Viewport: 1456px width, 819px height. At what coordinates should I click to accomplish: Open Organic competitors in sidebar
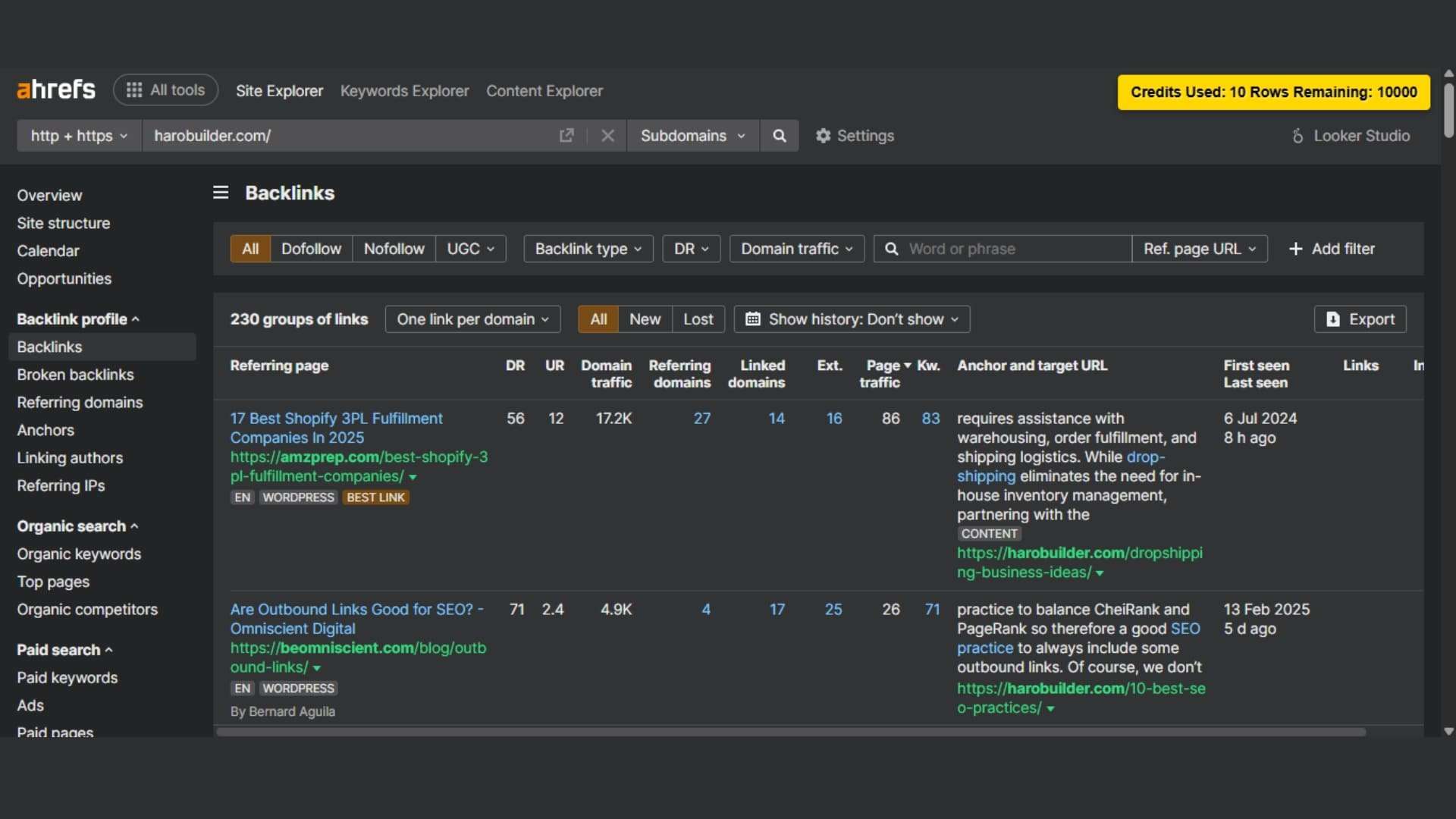(87, 610)
